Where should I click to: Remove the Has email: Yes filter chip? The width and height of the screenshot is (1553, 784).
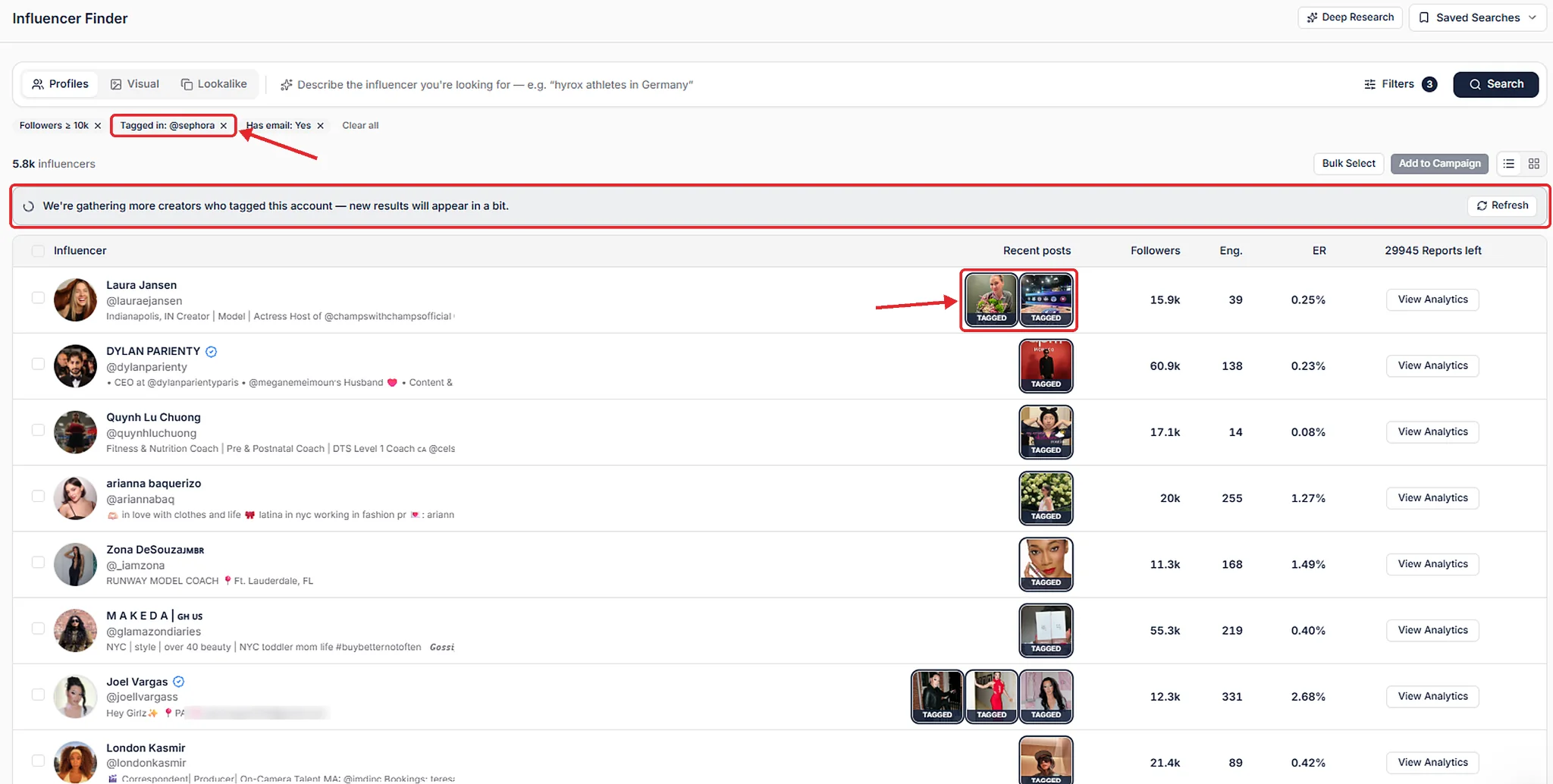pos(321,126)
